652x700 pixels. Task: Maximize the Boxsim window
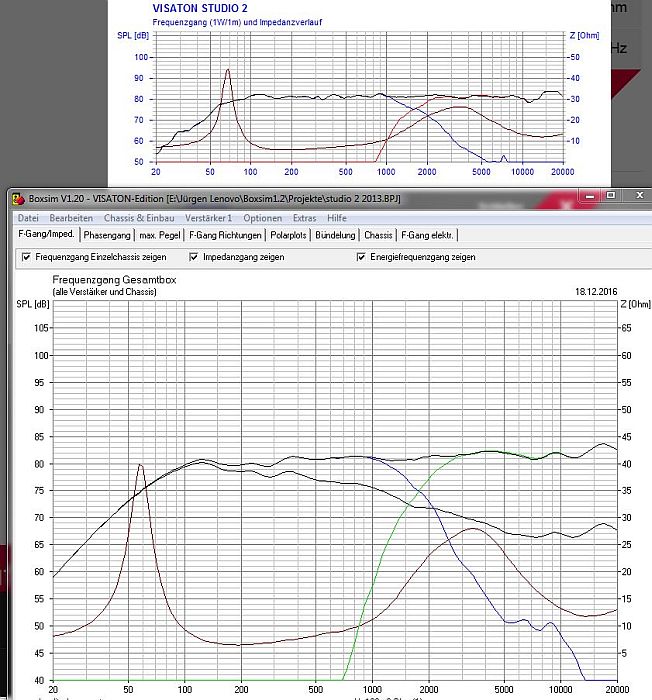click(611, 196)
